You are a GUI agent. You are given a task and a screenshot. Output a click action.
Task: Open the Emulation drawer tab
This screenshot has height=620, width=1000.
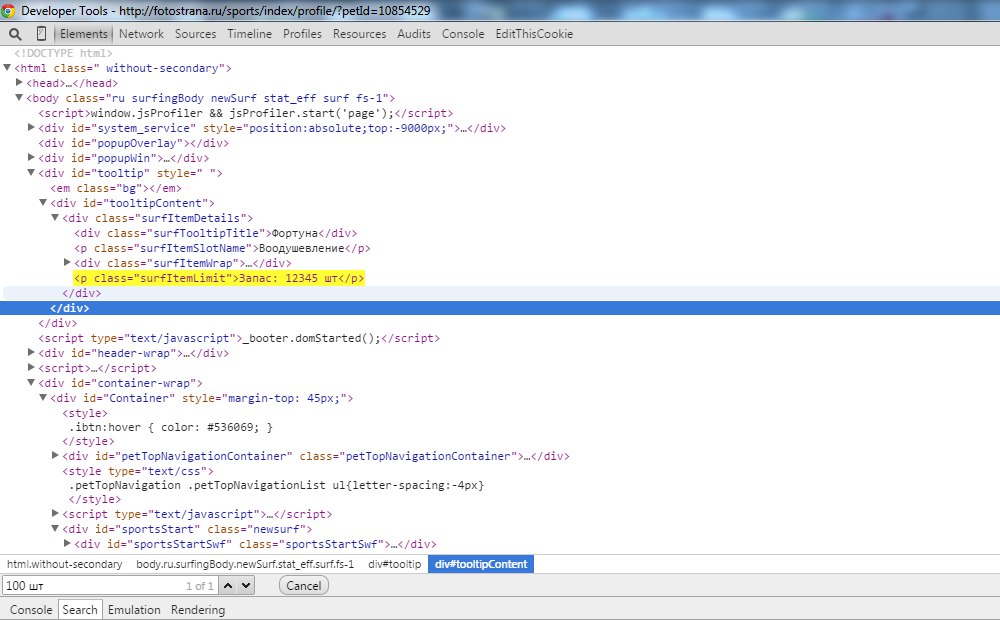click(134, 610)
